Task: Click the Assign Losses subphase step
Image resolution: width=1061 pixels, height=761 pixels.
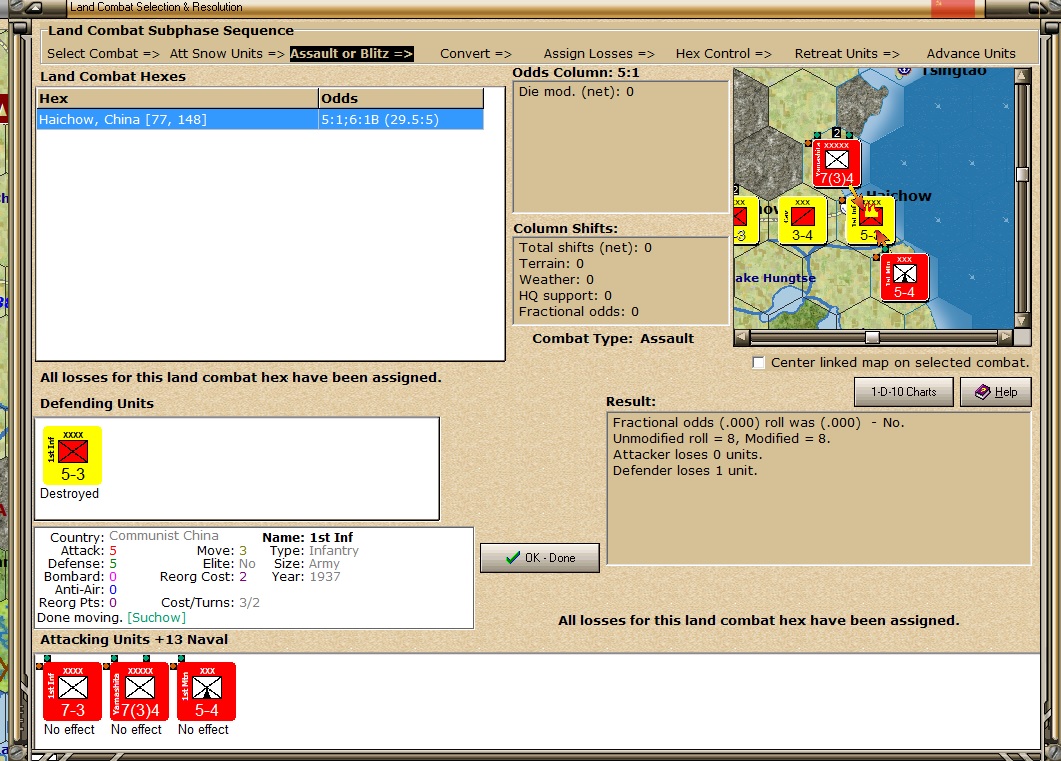Action: point(599,53)
